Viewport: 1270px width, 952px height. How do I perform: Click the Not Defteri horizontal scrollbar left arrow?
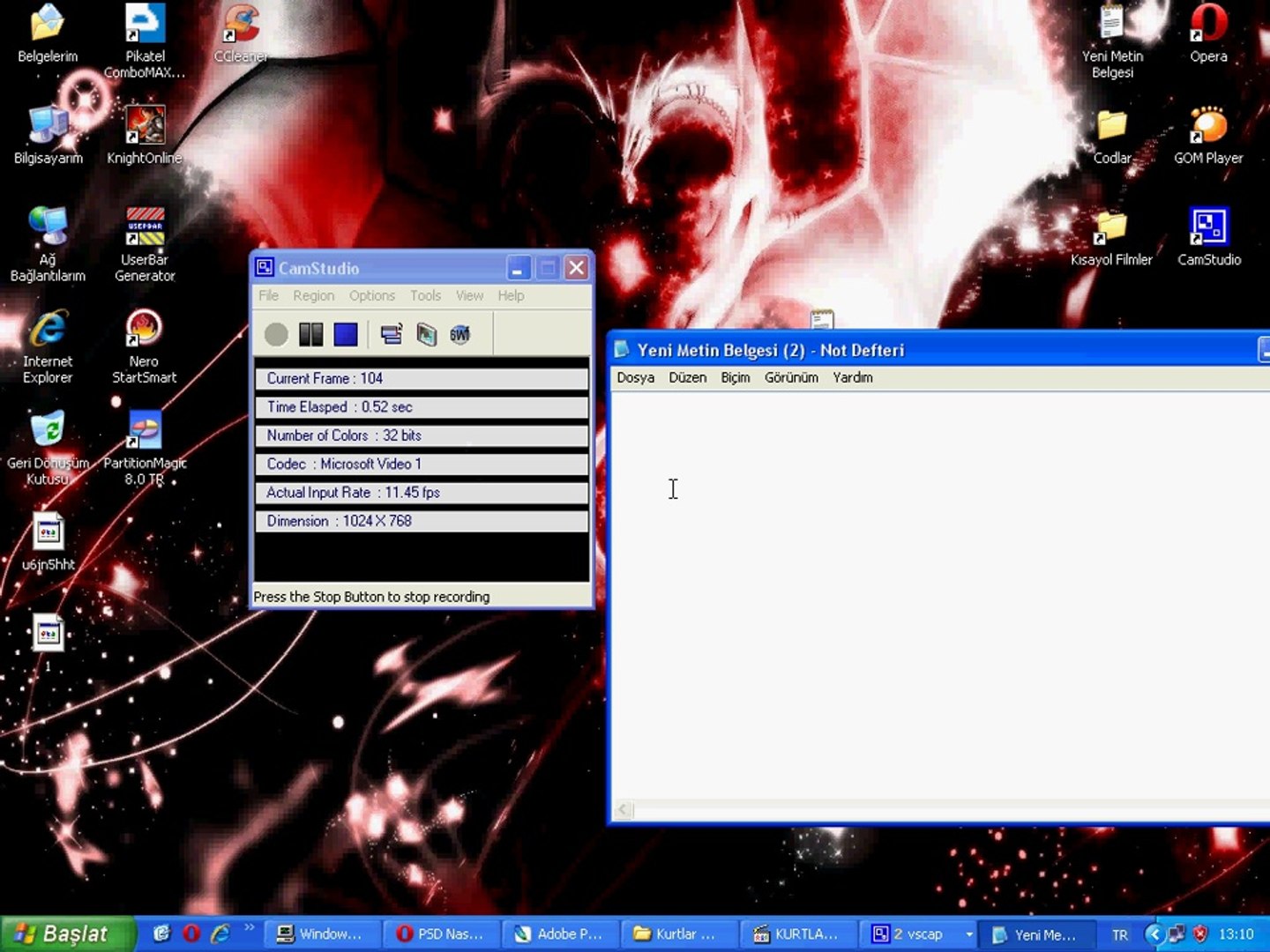click(624, 809)
